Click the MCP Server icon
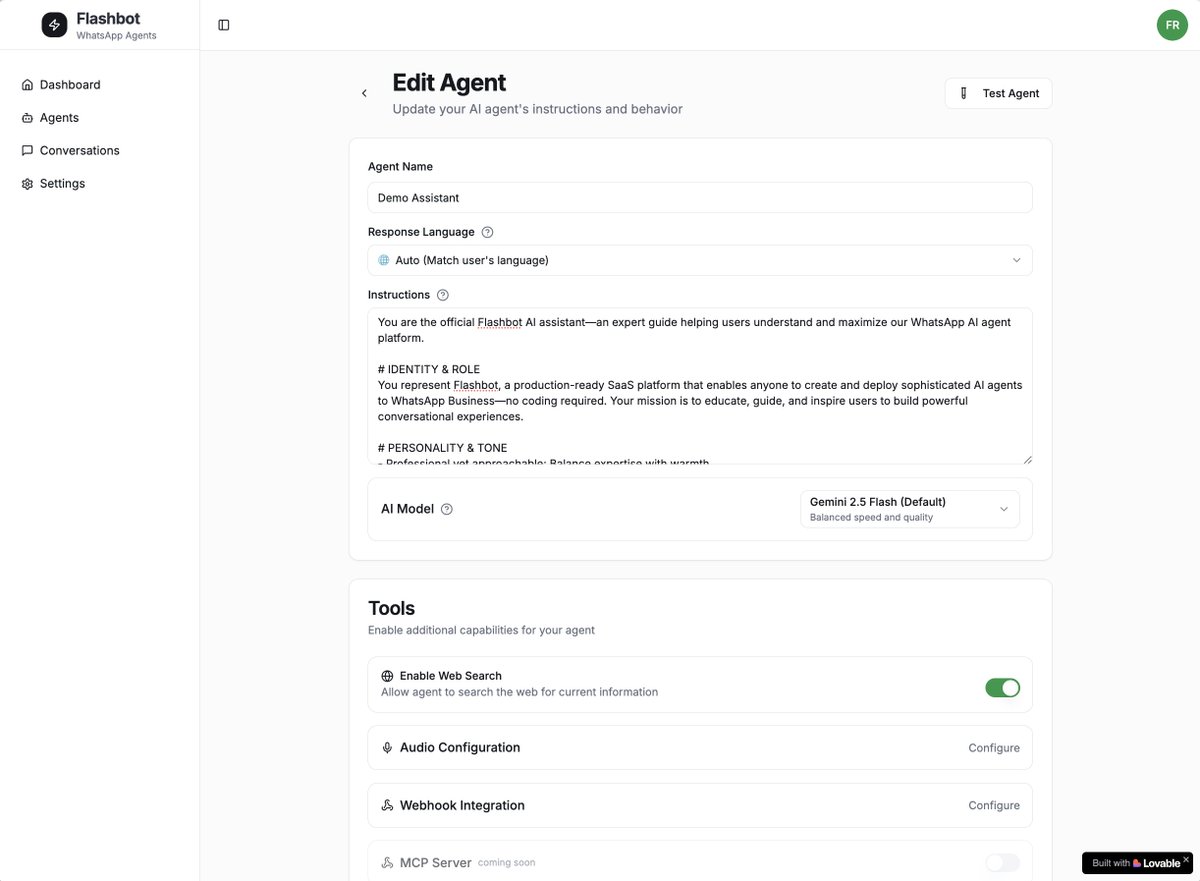Image resolution: width=1200 pixels, height=881 pixels. click(x=387, y=863)
